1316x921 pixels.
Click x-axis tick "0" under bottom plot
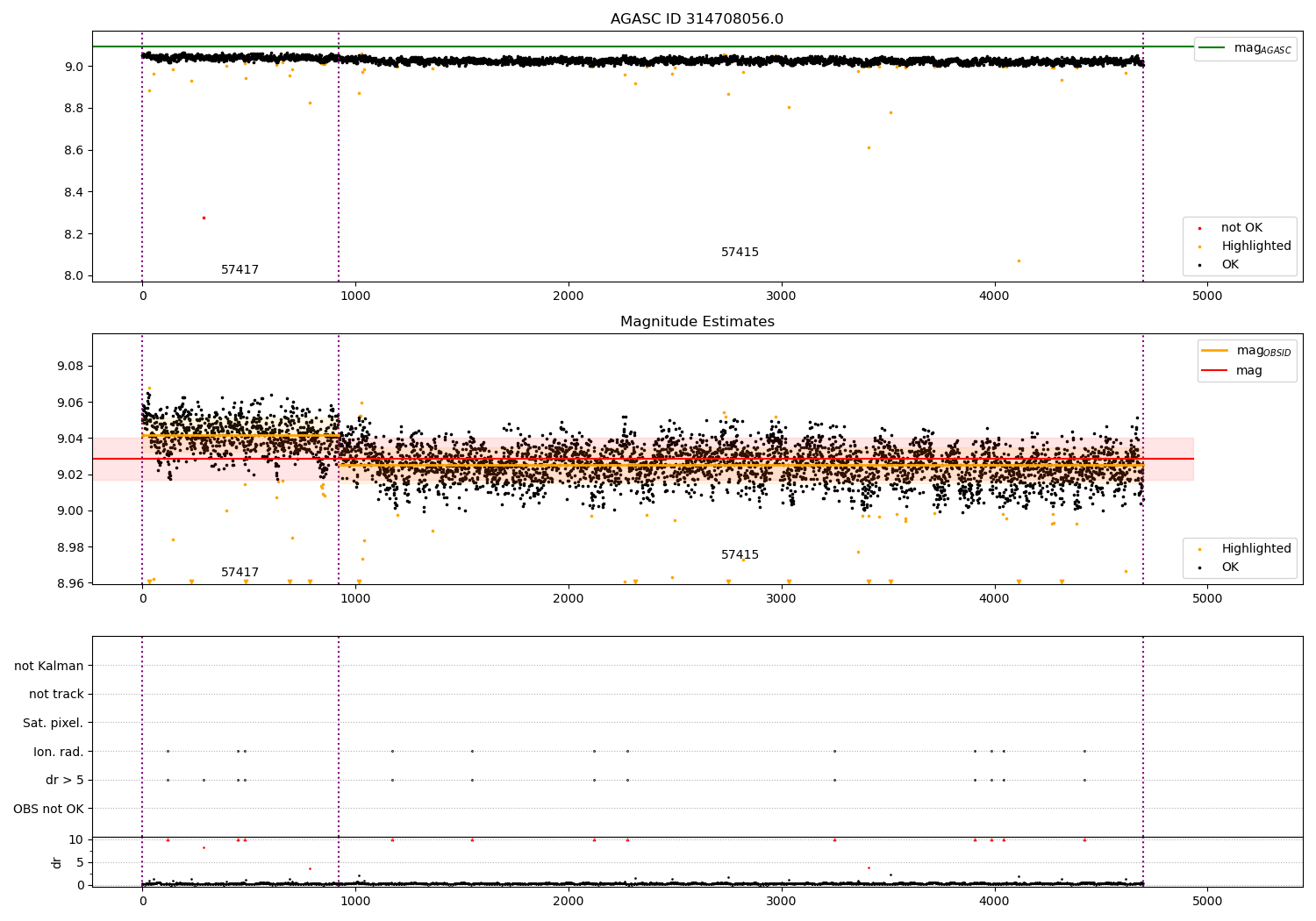(142, 902)
